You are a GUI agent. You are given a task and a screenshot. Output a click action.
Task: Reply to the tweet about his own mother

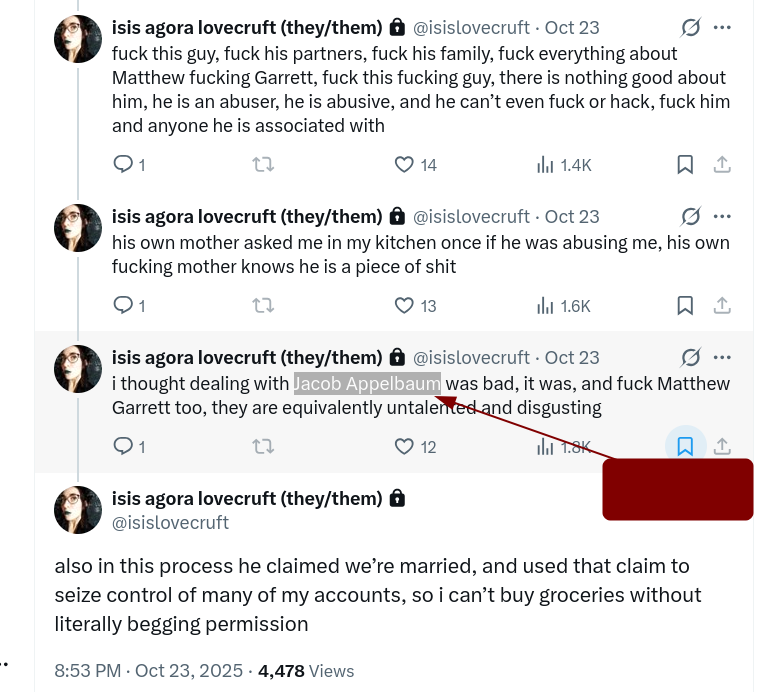[x=123, y=305]
